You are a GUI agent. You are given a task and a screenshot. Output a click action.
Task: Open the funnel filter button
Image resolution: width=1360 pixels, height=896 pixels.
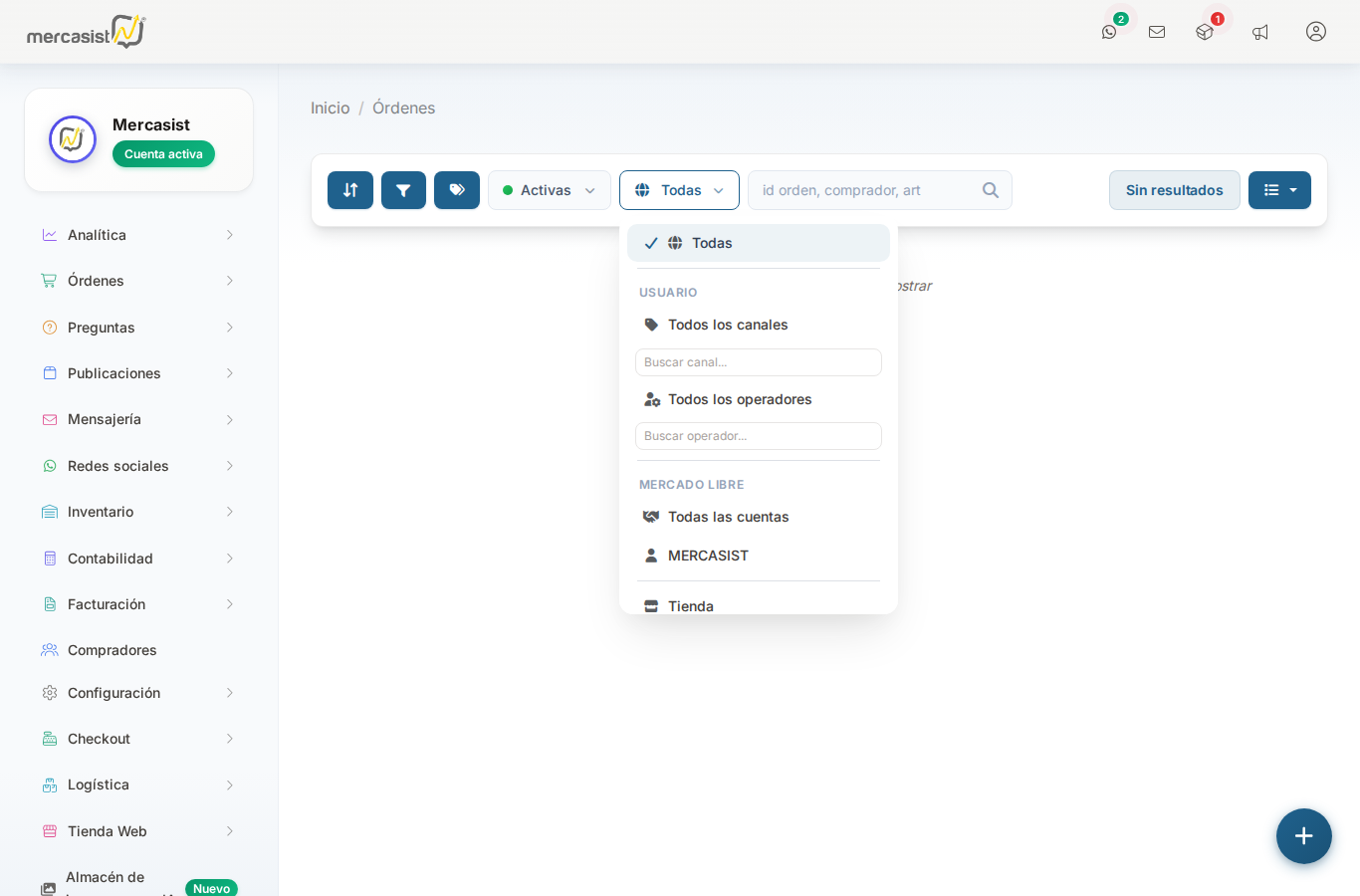click(x=403, y=190)
